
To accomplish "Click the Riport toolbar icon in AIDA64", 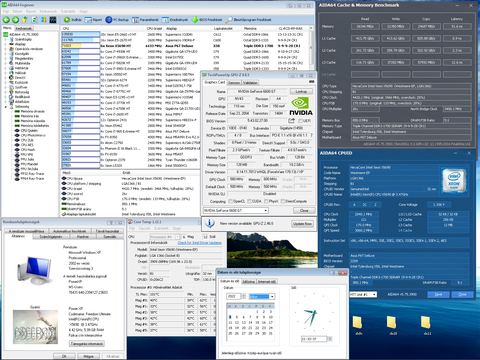I will [x=88, y=20].
